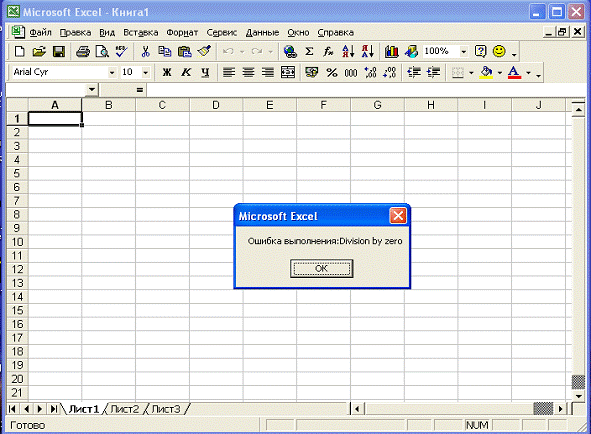Viewport: 591px width, 434px height.
Task: Select column D header
Action: (216, 105)
